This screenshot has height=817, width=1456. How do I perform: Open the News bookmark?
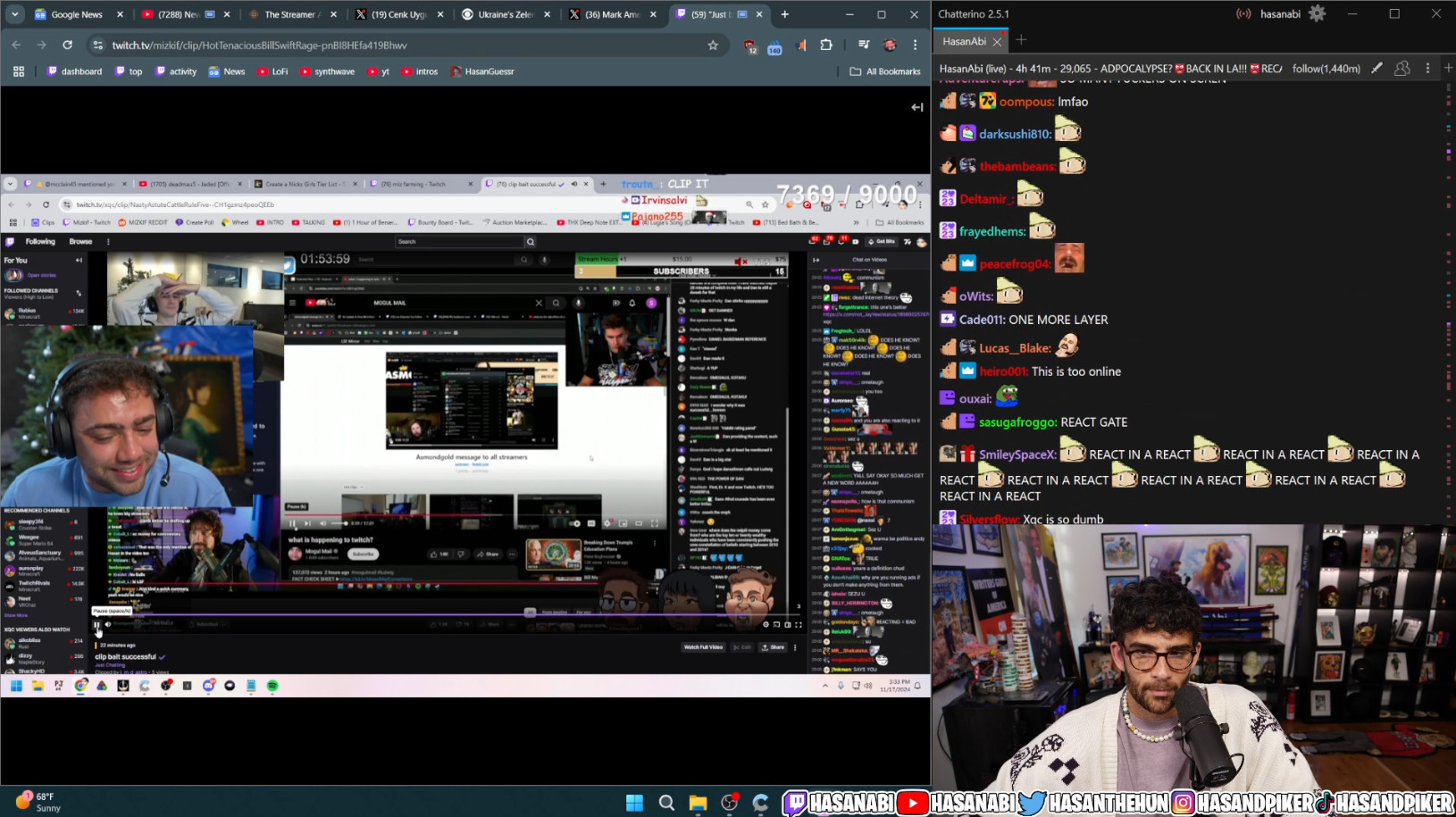pos(227,71)
